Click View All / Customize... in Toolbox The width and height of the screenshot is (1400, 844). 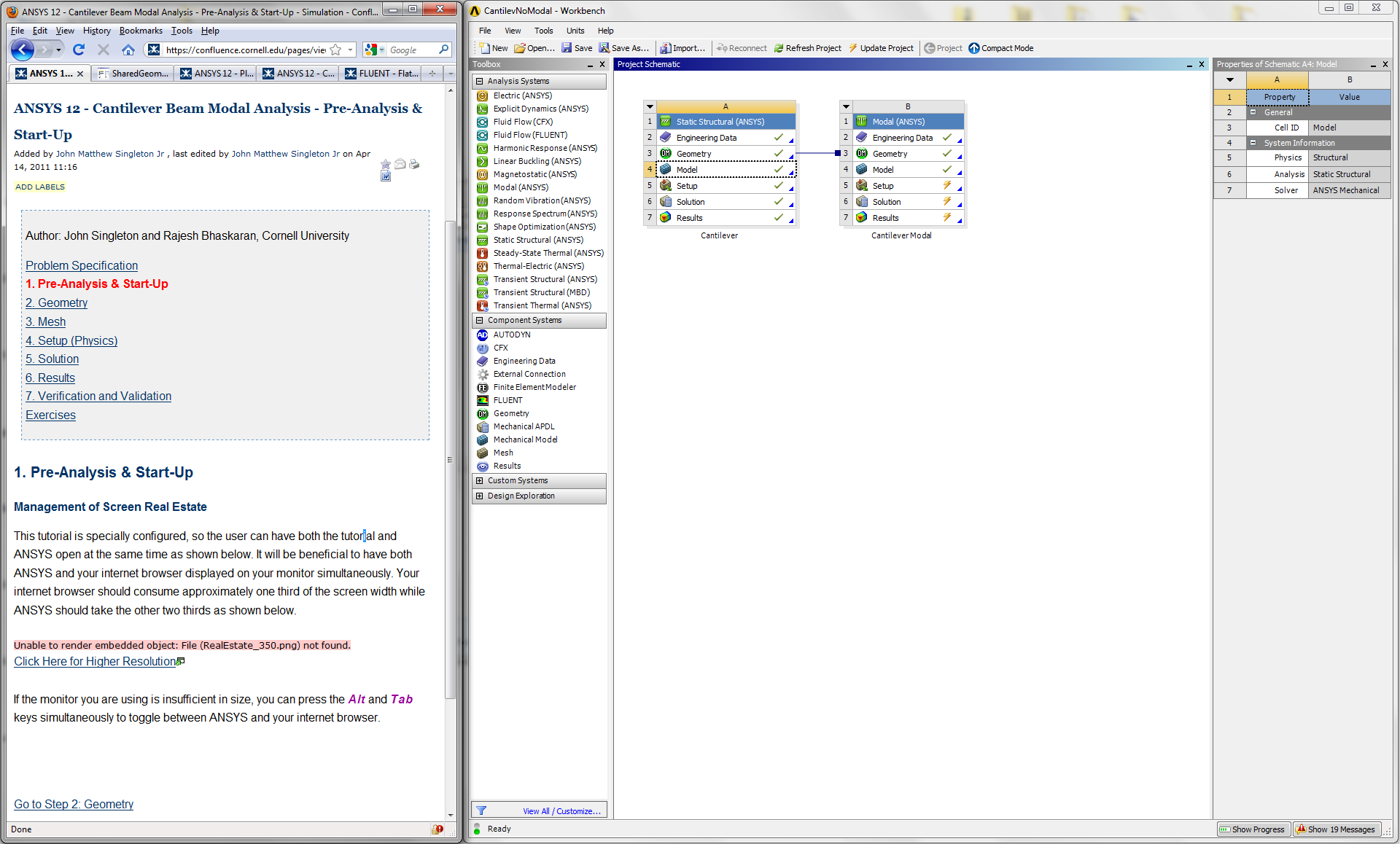tap(561, 811)
